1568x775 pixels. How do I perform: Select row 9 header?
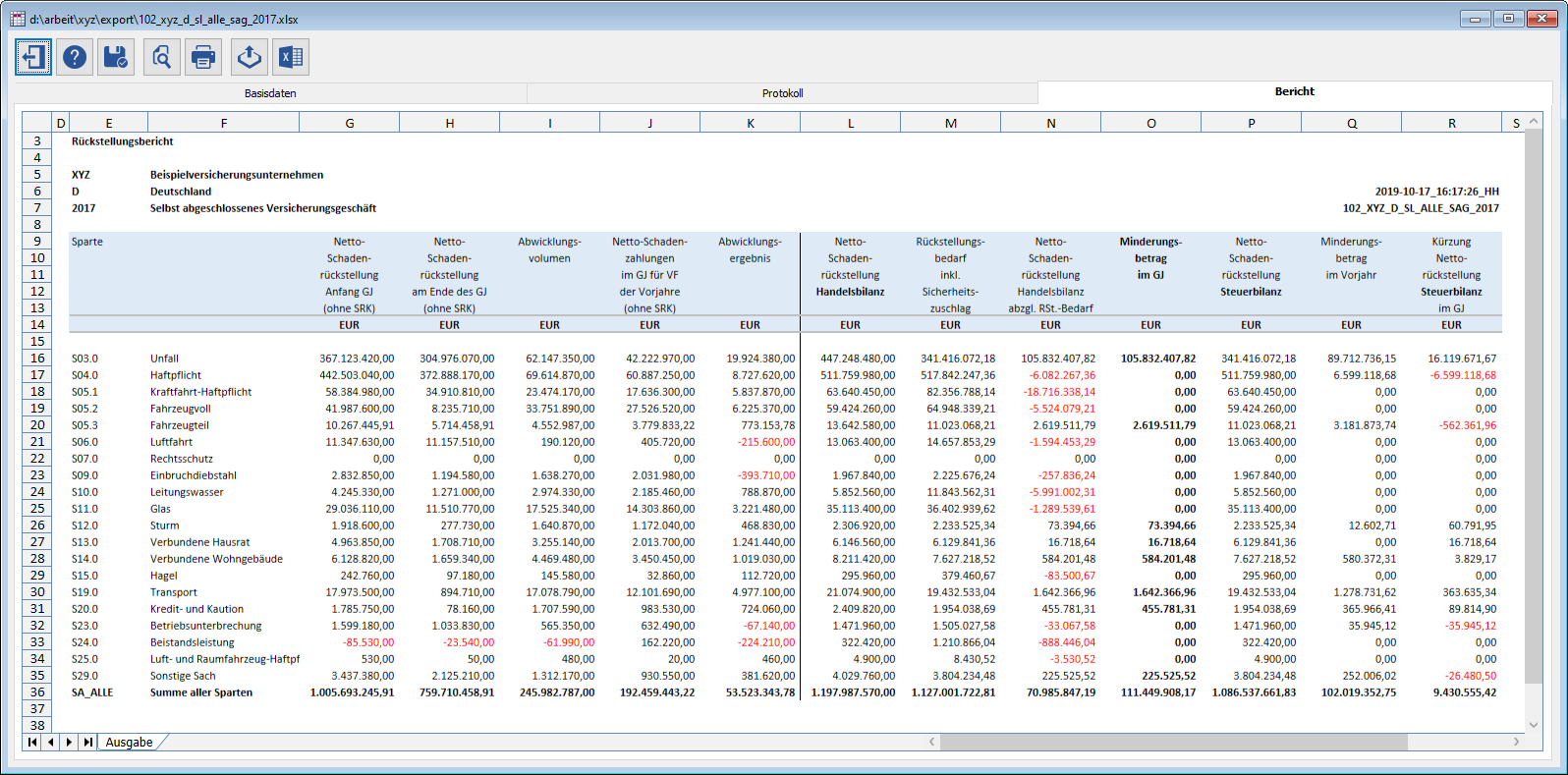pos(37,242)
